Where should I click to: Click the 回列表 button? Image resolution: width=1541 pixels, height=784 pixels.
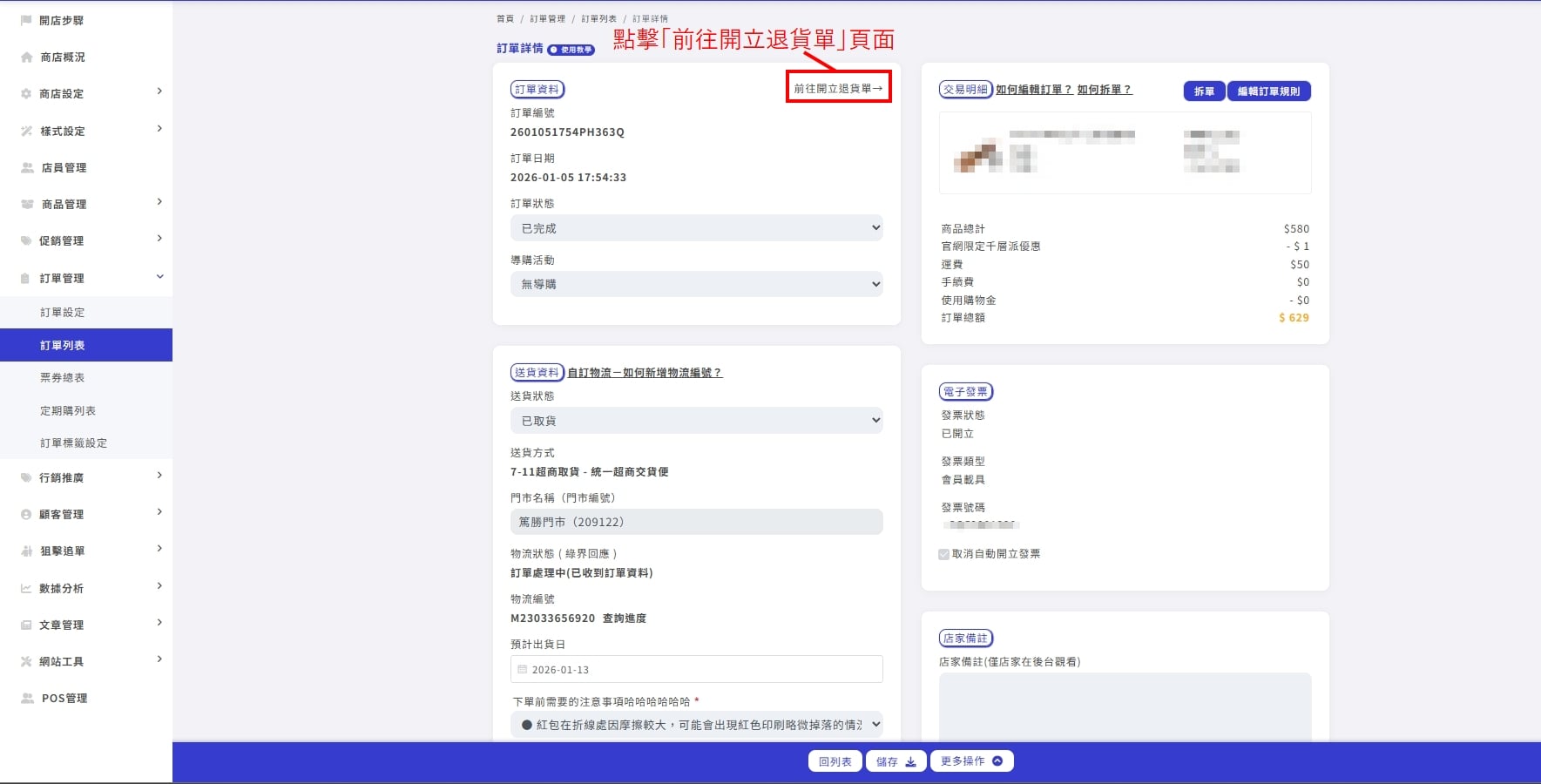(x=835, y=761)
